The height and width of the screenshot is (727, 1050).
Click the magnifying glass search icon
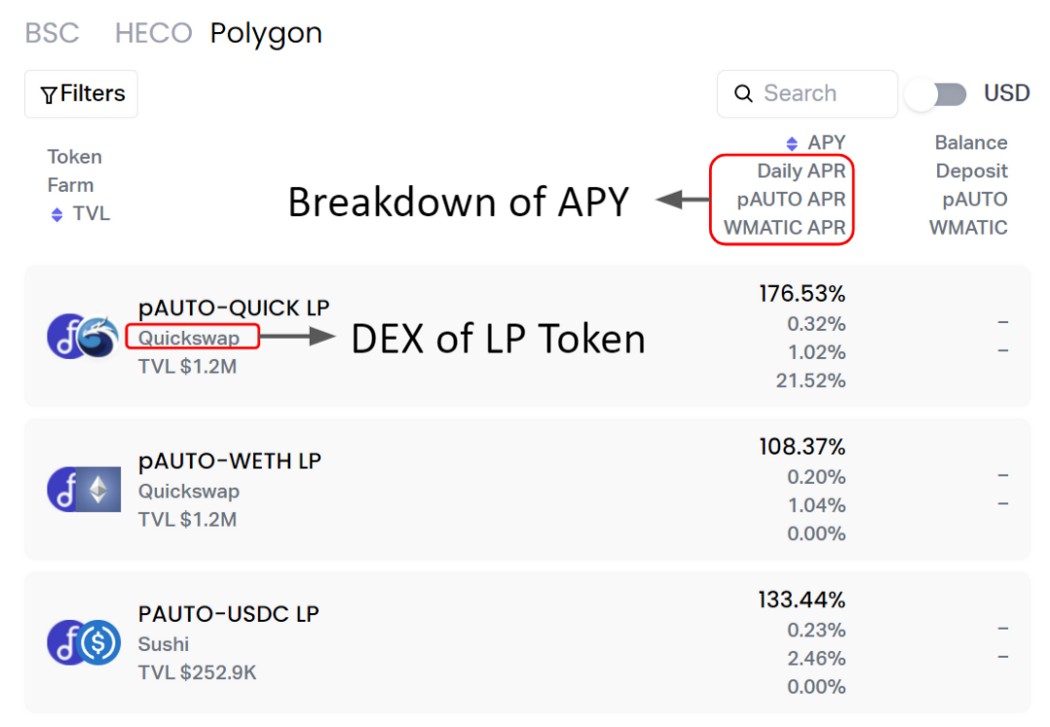(x=744, y=93)
